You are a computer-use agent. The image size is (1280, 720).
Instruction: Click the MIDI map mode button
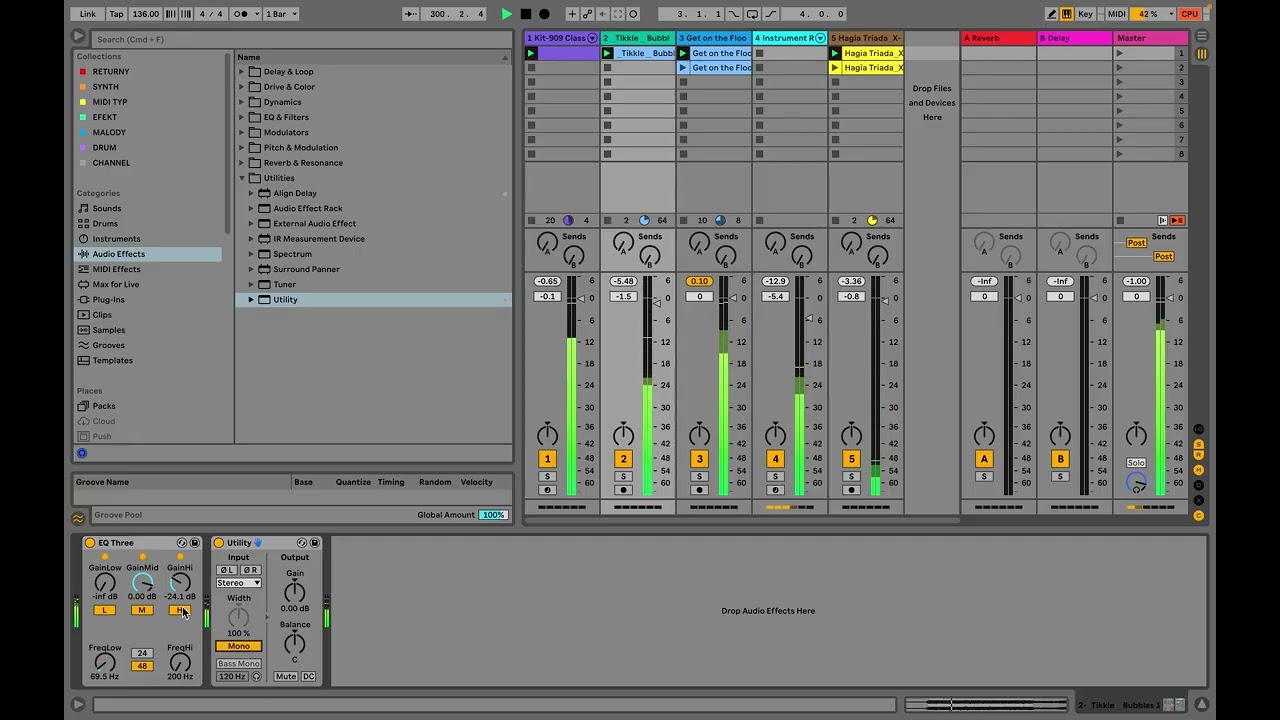click(x=1116, y=14)
